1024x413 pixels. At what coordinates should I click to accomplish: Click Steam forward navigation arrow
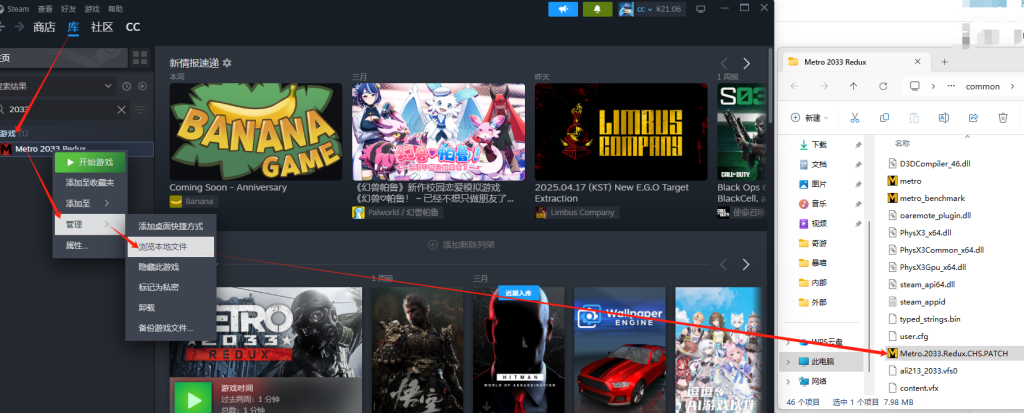tap(20, 27)
